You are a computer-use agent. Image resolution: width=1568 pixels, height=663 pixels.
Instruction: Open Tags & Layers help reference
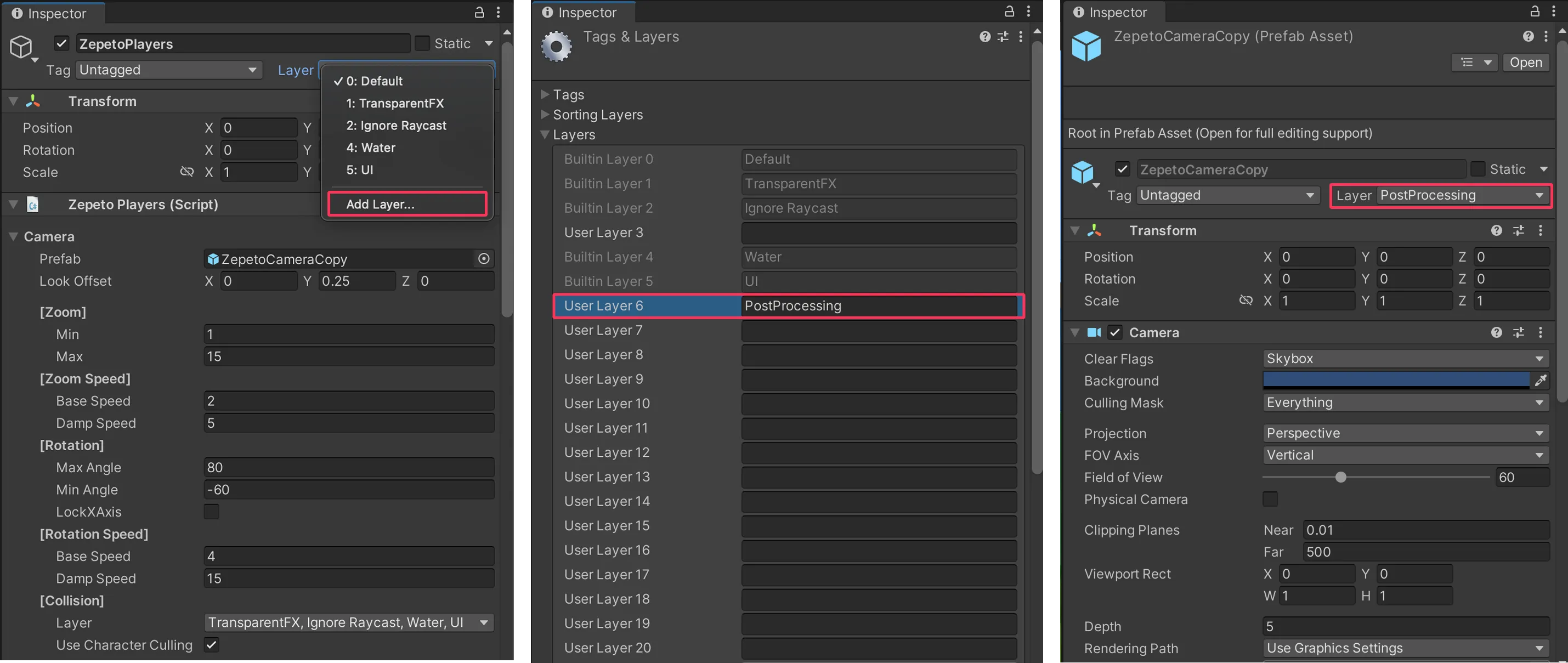click(x=985, y=37)
